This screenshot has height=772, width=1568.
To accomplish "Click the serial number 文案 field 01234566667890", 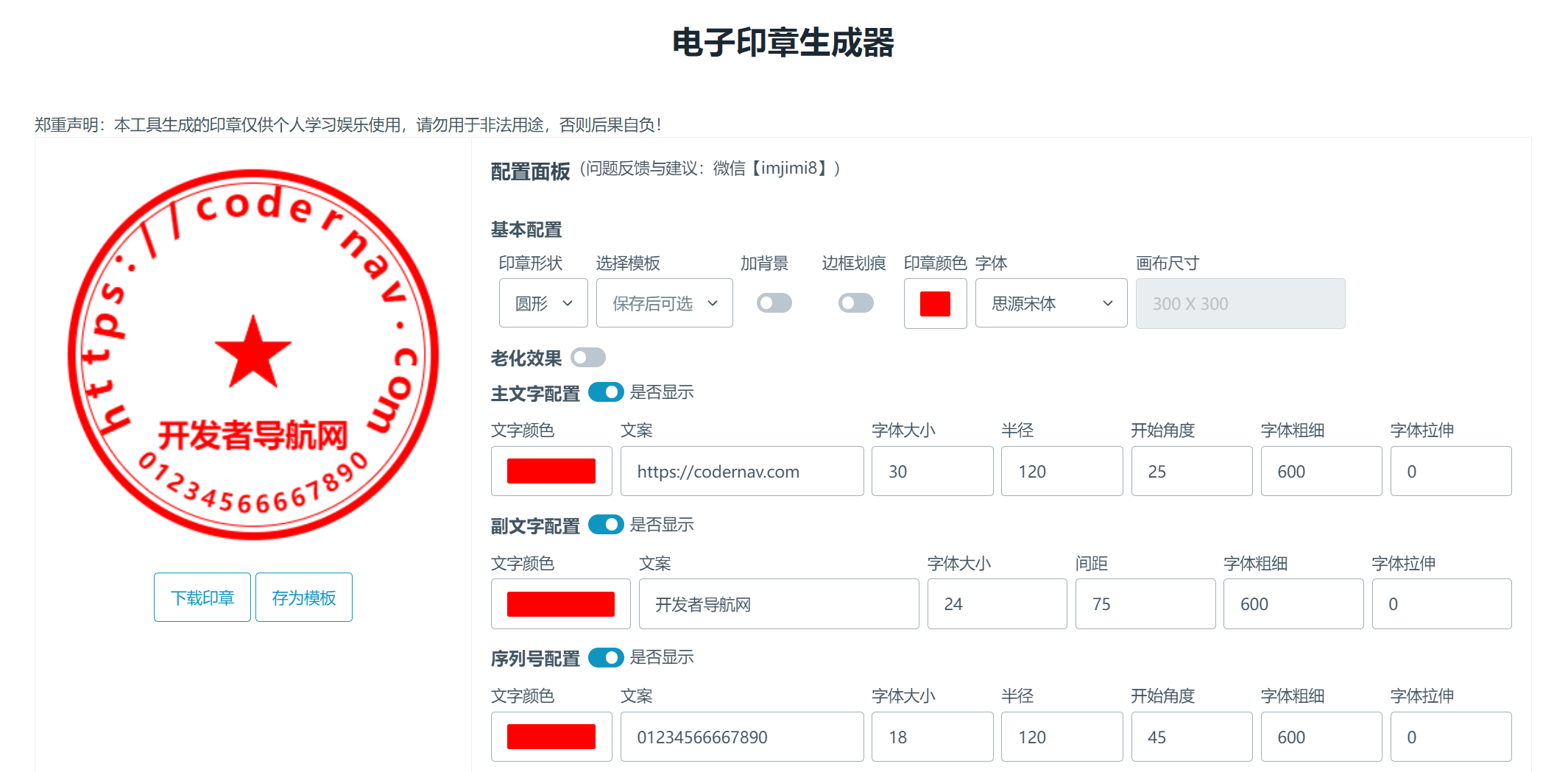I will pyautogui.click(x=742, y=737).
